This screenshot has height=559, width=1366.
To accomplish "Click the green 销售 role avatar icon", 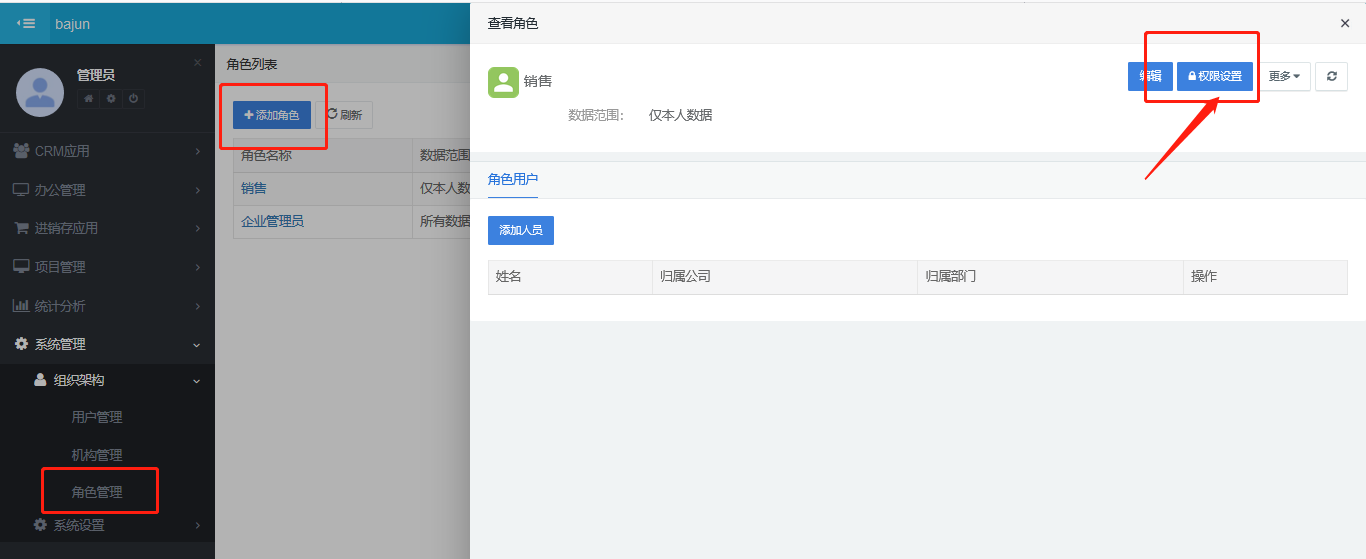I will 503,82.
